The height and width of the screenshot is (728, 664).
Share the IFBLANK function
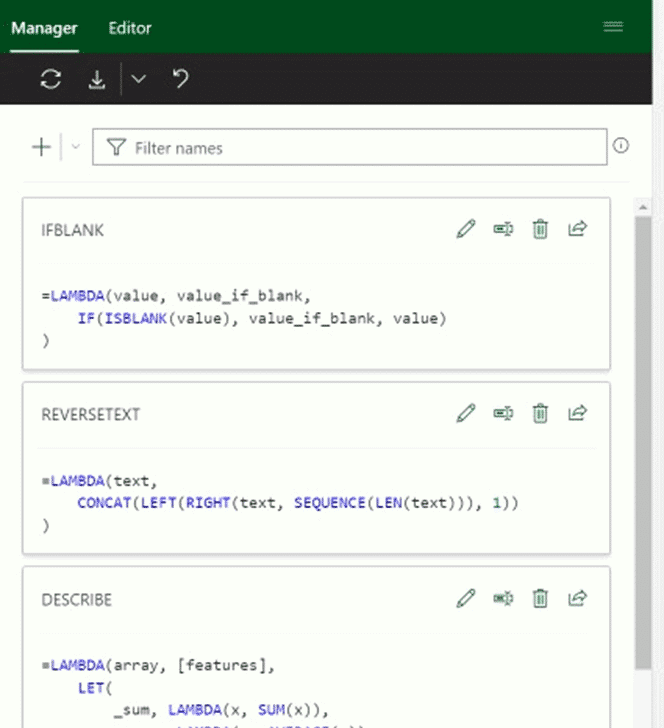(x=577, y=229)
